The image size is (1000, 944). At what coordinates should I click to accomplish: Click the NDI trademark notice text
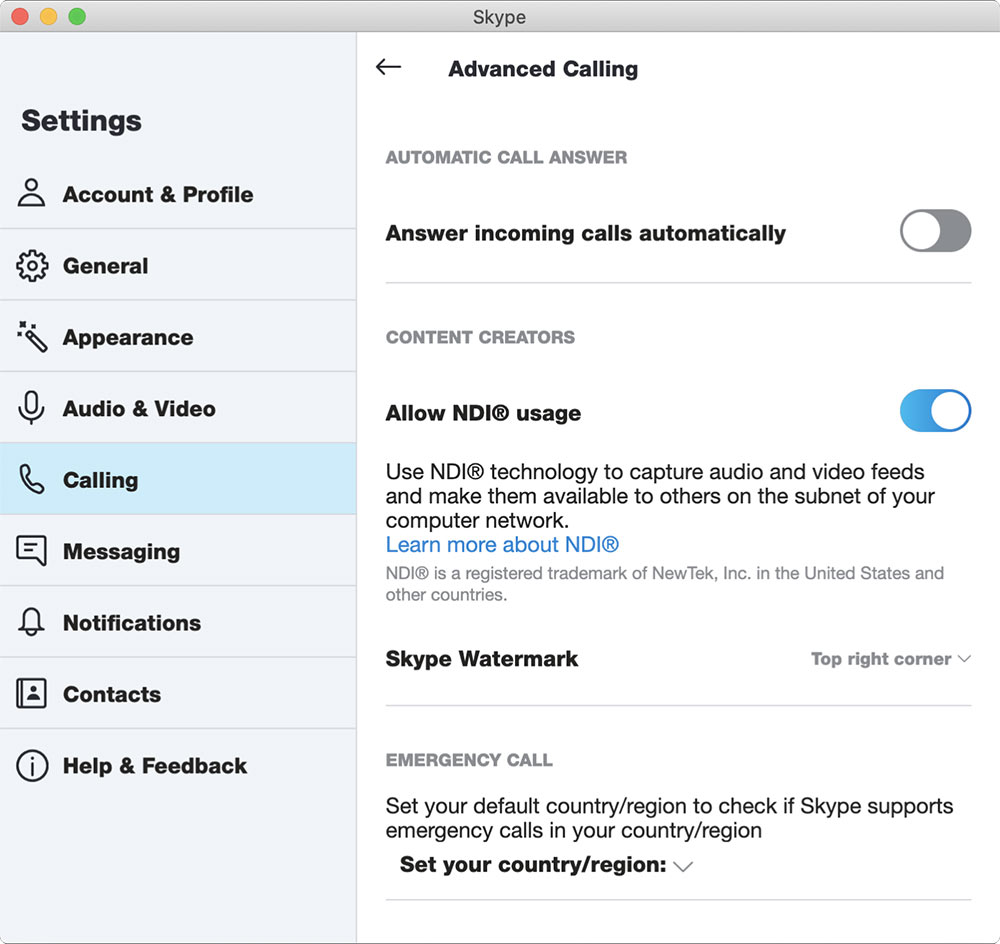point(665,584)
